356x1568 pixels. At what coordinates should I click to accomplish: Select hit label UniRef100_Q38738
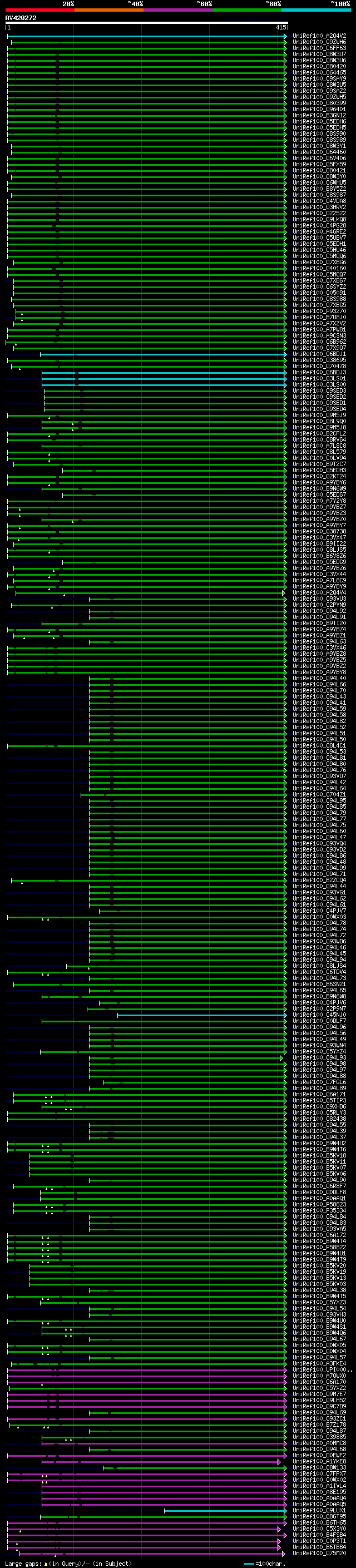coord(319,531)
